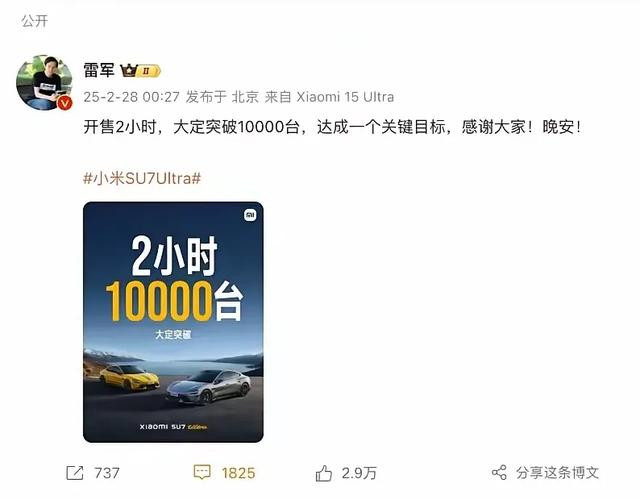
Task: Open comments via speech bubble icon
Action: (x=202, y=472)
